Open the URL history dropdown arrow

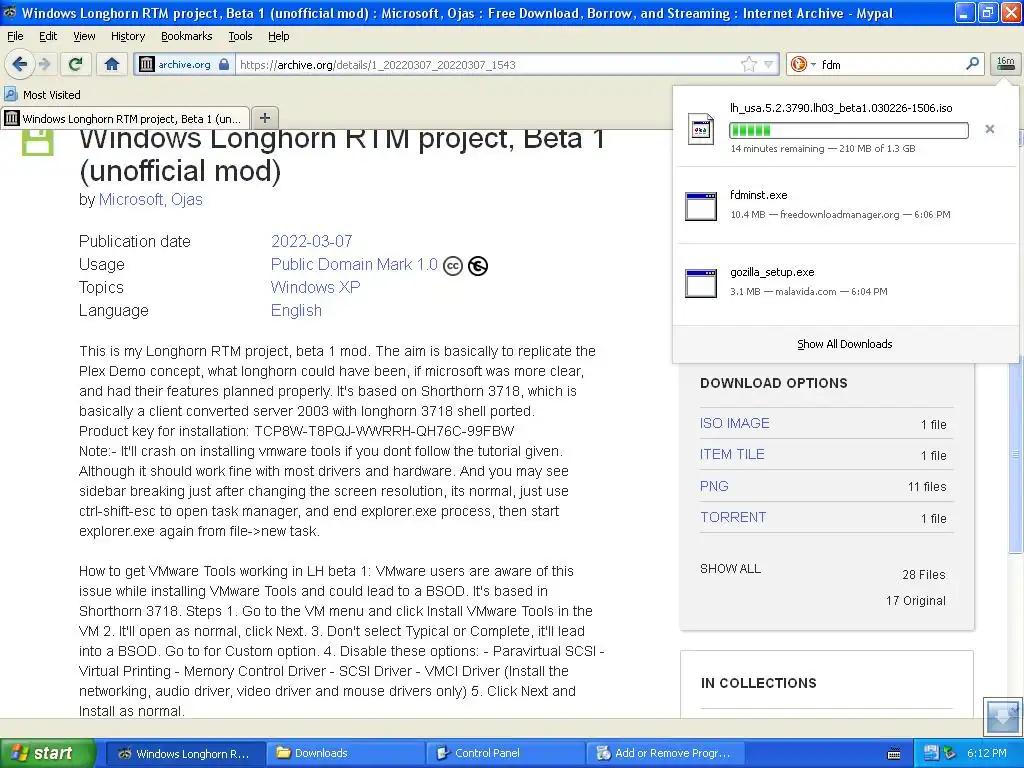(768, 64)
